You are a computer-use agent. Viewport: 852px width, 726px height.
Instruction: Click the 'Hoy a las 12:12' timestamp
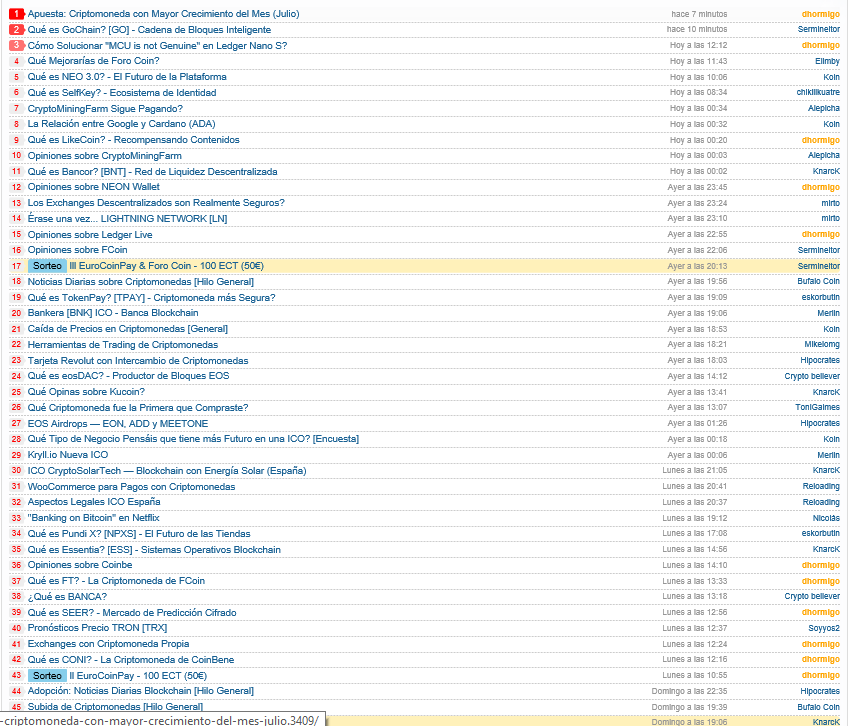pos(699,46)
